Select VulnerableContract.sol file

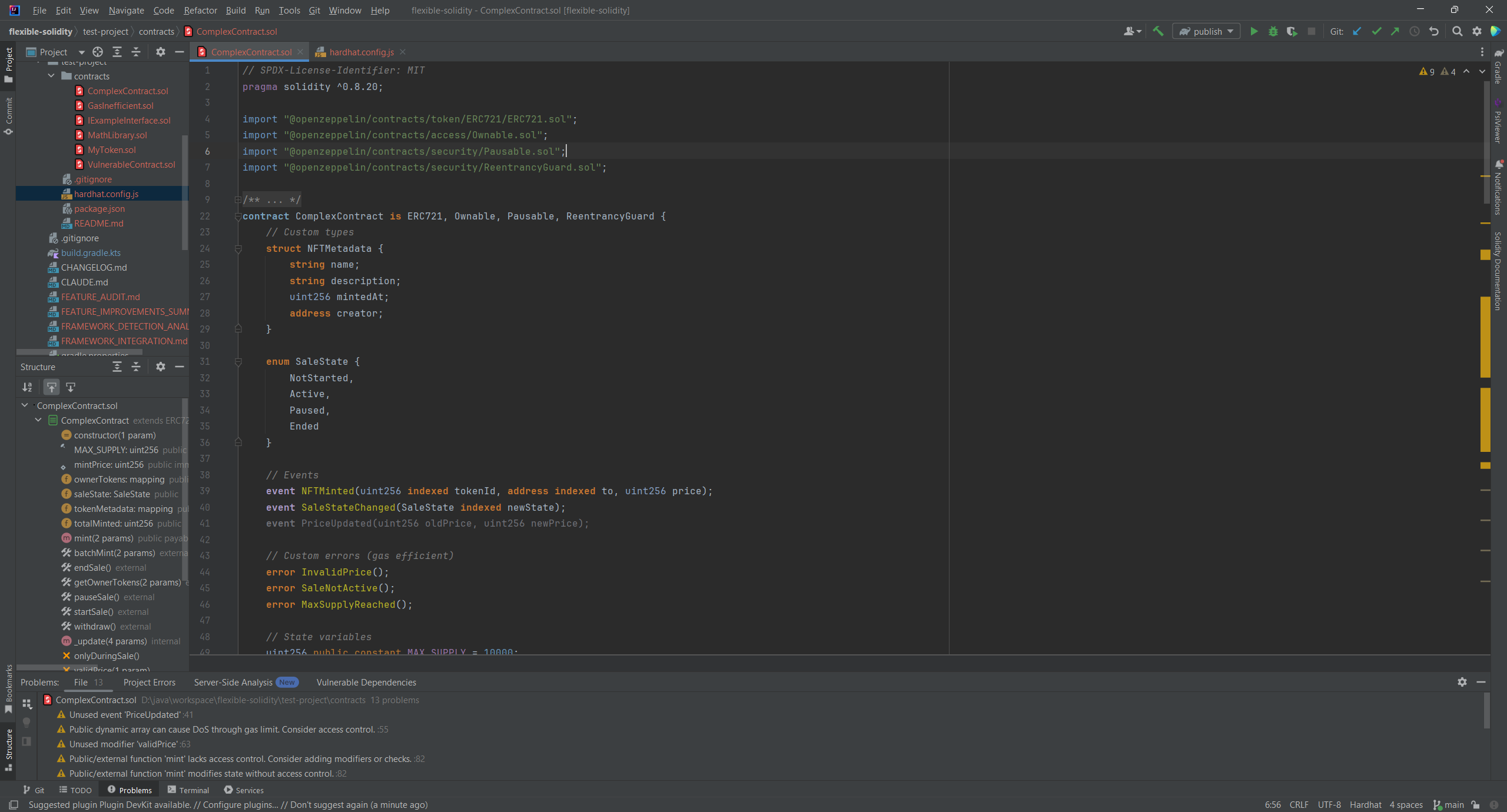coord(131,164)
